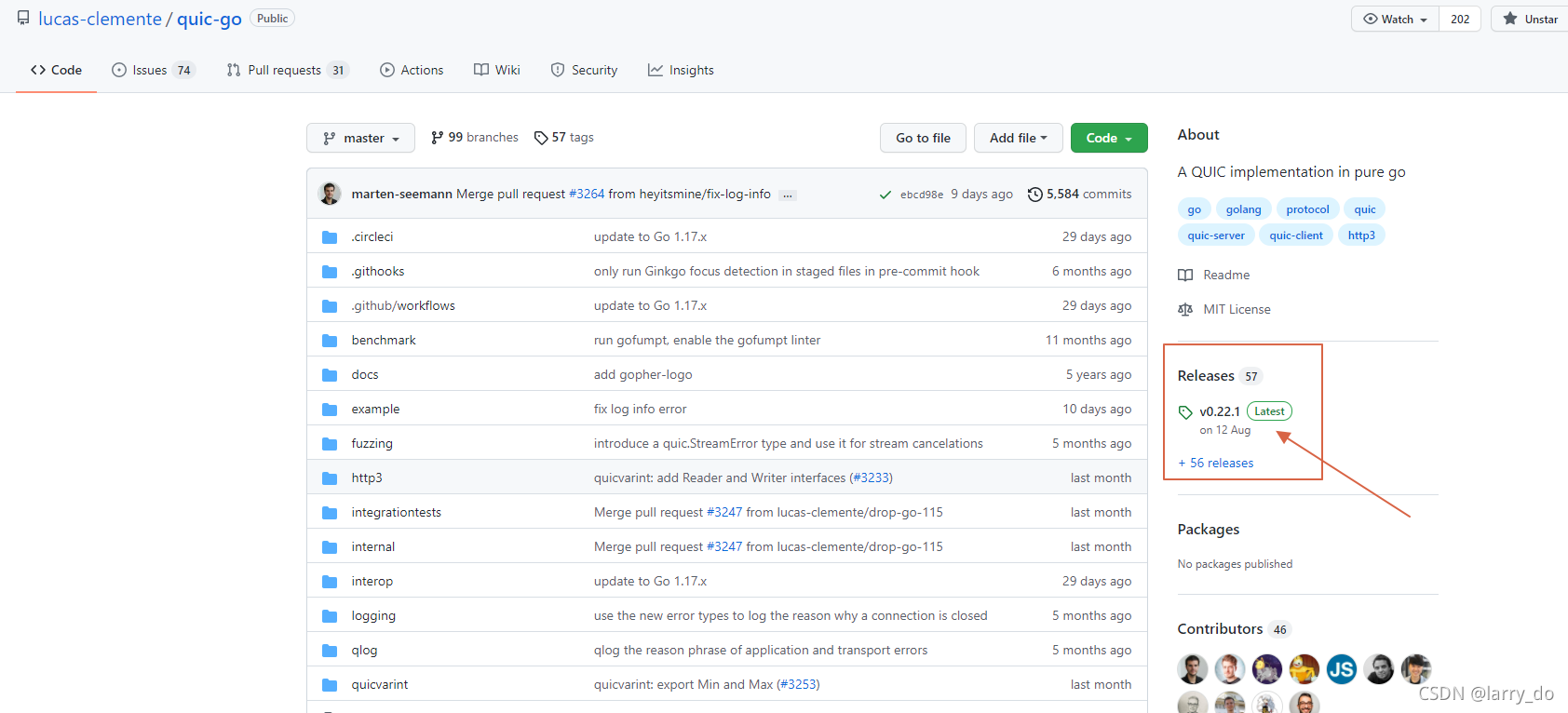Screen dimensions: 1568x713
Task: Open pull request #3264 link
Action: [587, 195]
